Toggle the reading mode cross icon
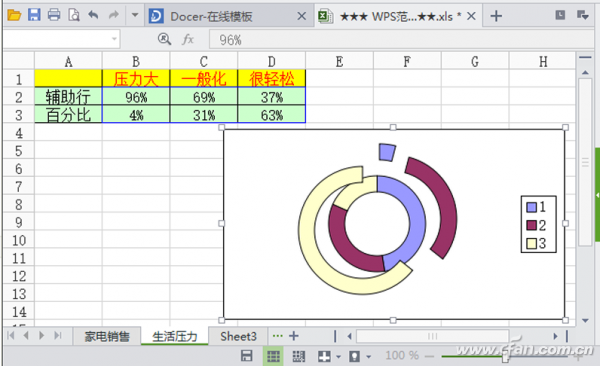600x366 pixels. click(324, 356)
